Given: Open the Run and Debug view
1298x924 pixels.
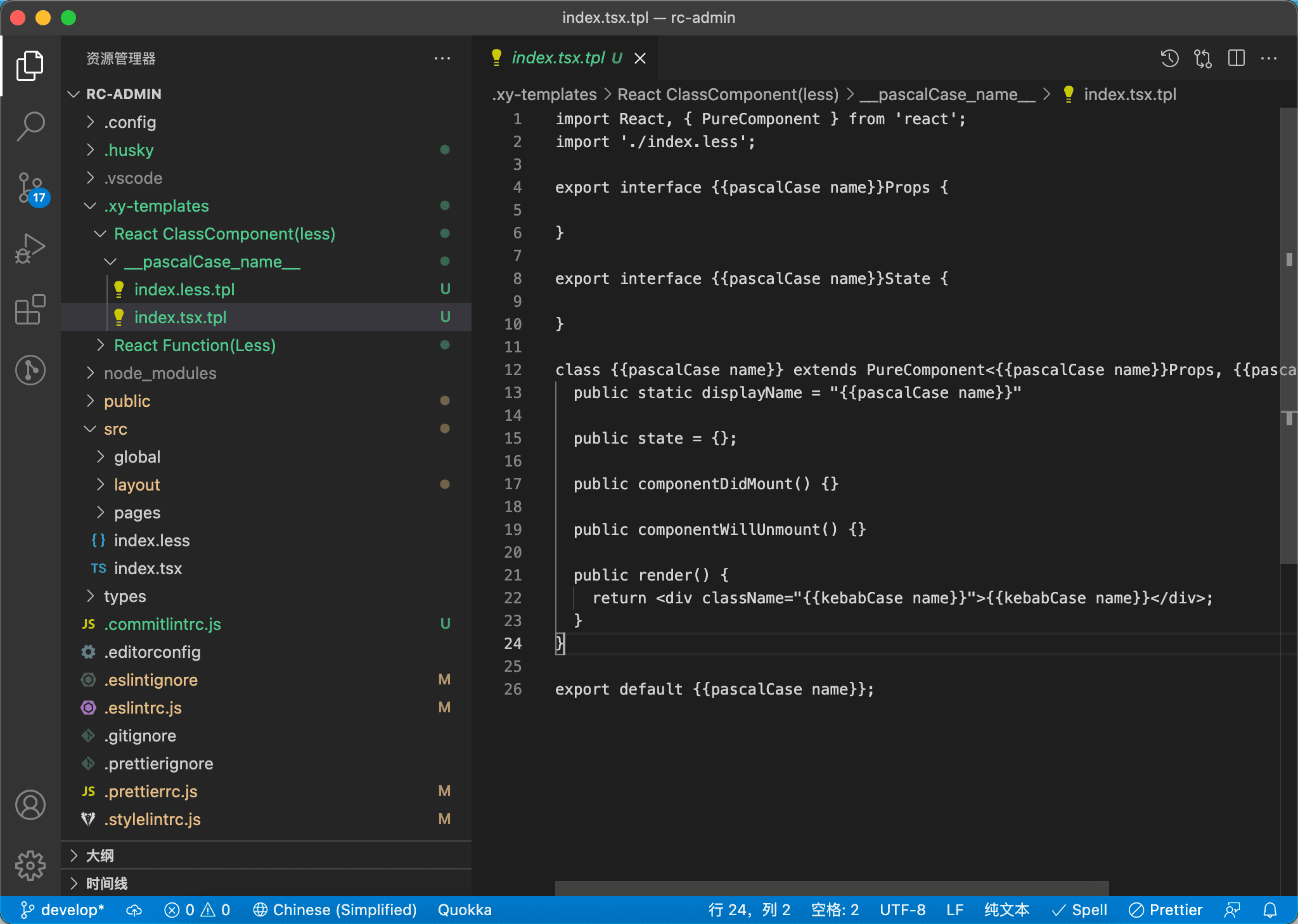Looking at the screenshot, I should [30, 248].
